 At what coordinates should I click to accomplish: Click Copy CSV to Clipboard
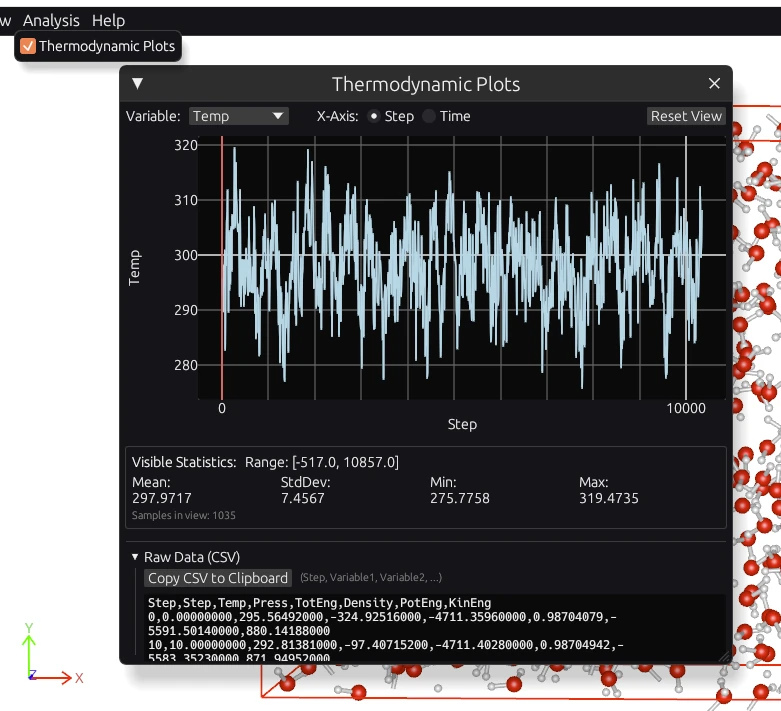click(x=218, y=578)
